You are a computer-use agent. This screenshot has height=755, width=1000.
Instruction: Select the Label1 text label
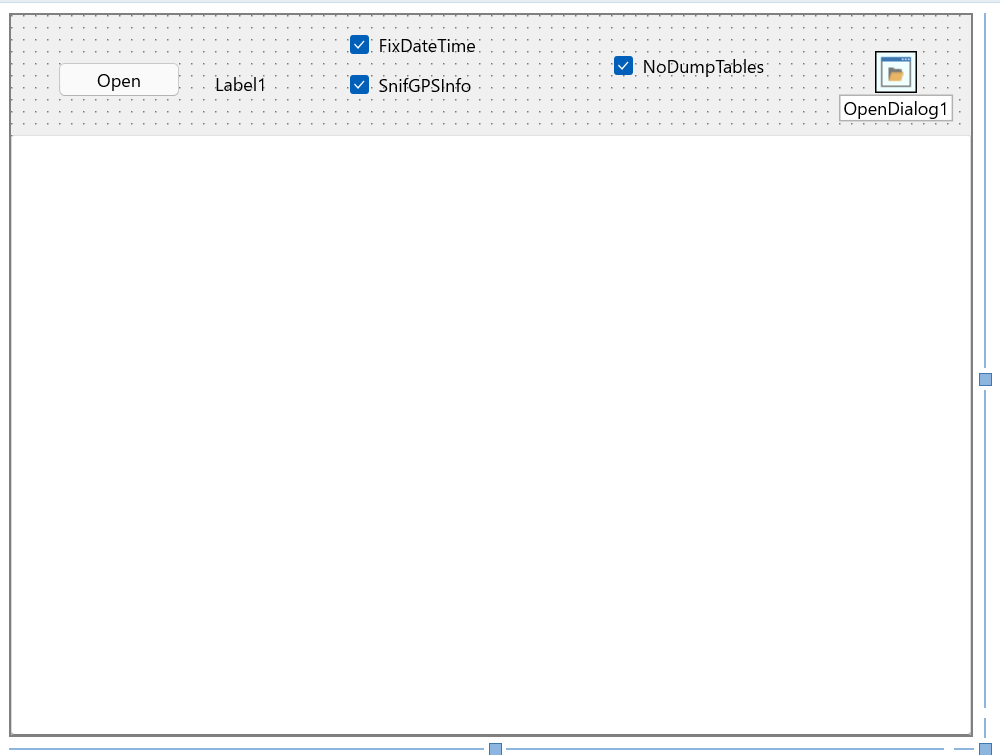[x=240, y=85]
